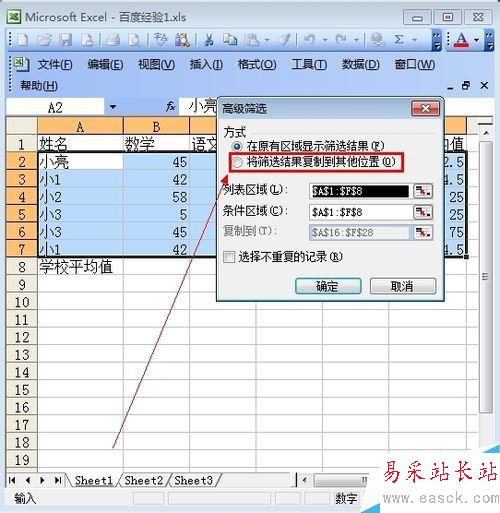Expand the Font Color dropdown arrow
The width and height of the screenshot is (500, 513).
coord(476,40)
